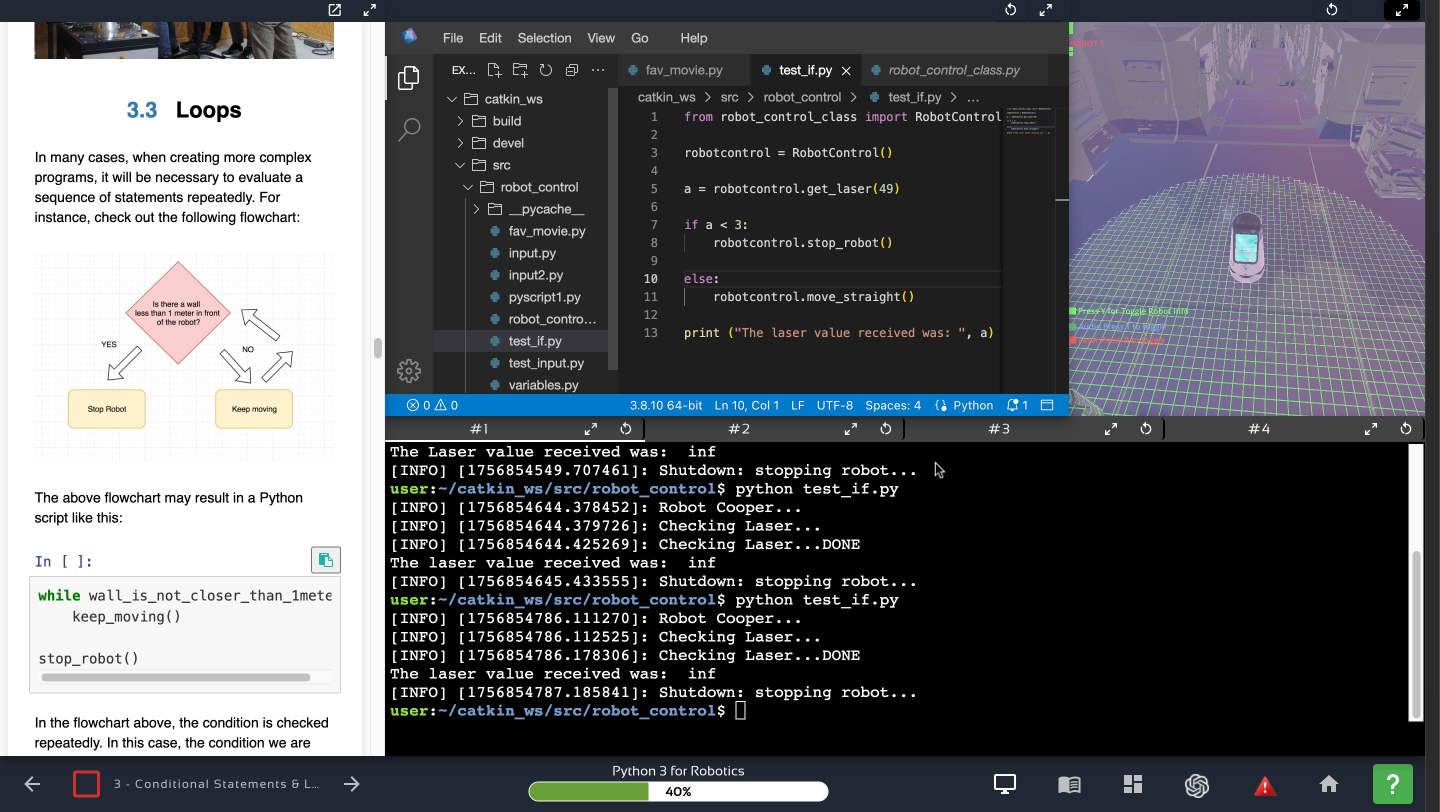Click the green help question mark button
The height and width of the screenshot is (812, 1440).
[x=1392, y=784]
